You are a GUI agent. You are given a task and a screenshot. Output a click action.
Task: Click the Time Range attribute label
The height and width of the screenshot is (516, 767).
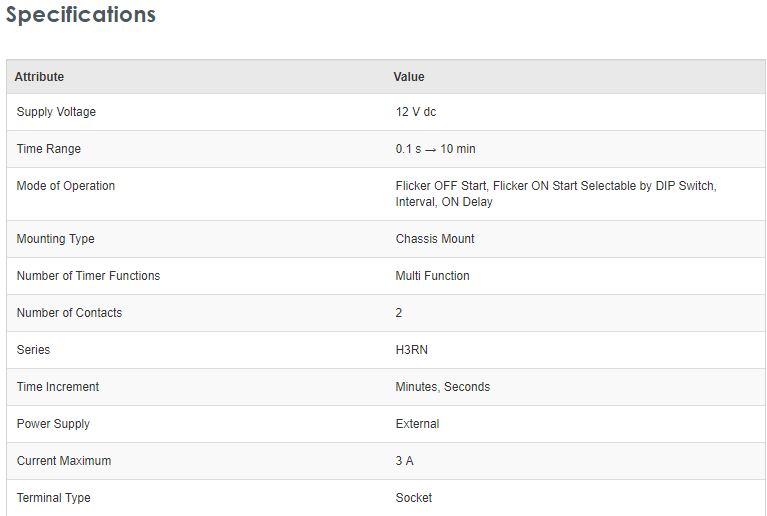click(x=49, y=149)
